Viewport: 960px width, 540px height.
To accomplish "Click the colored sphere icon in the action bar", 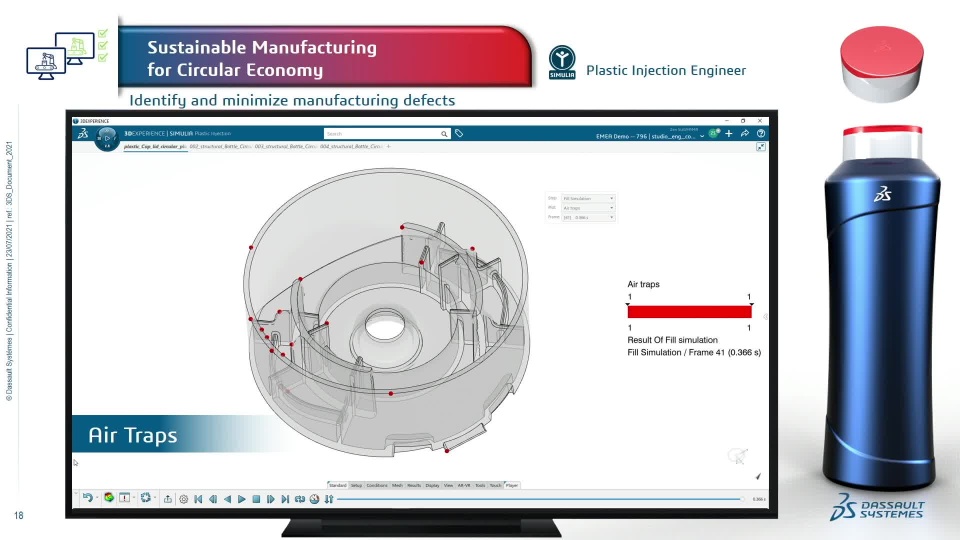I will 109,498.
